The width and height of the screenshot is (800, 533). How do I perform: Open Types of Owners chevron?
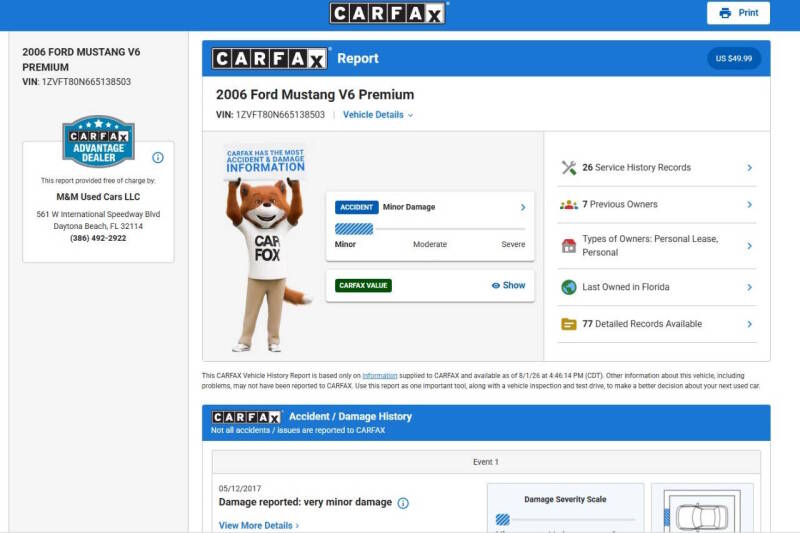coord(749,246)
